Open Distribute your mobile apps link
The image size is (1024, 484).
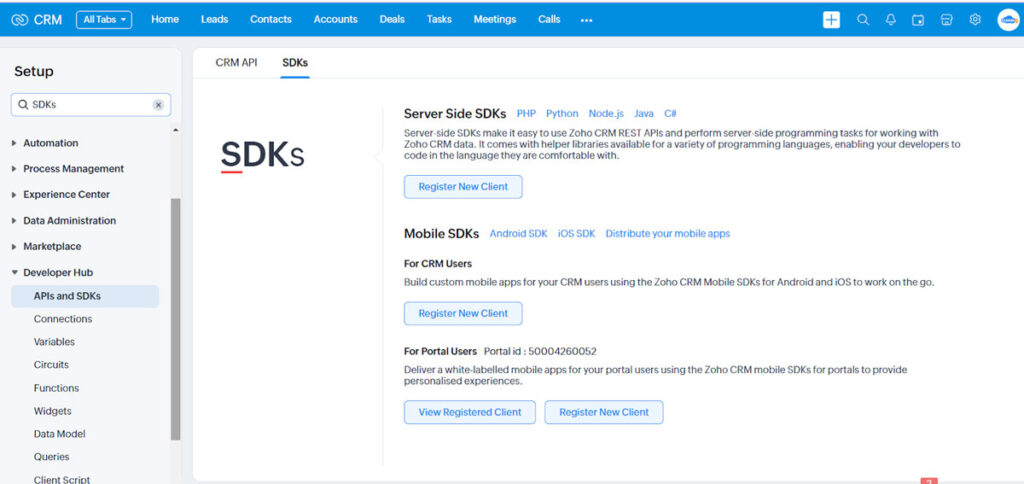click(x=667, y=234)
